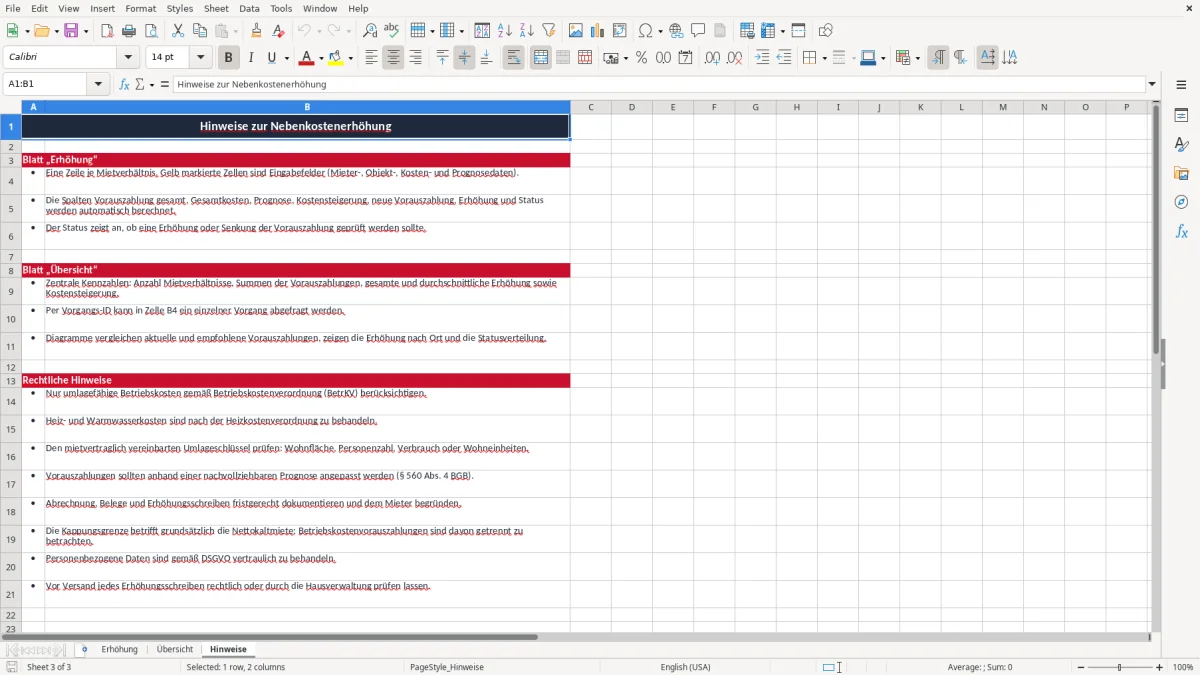Adjust the zoom slider handle

pos(1120,667)
